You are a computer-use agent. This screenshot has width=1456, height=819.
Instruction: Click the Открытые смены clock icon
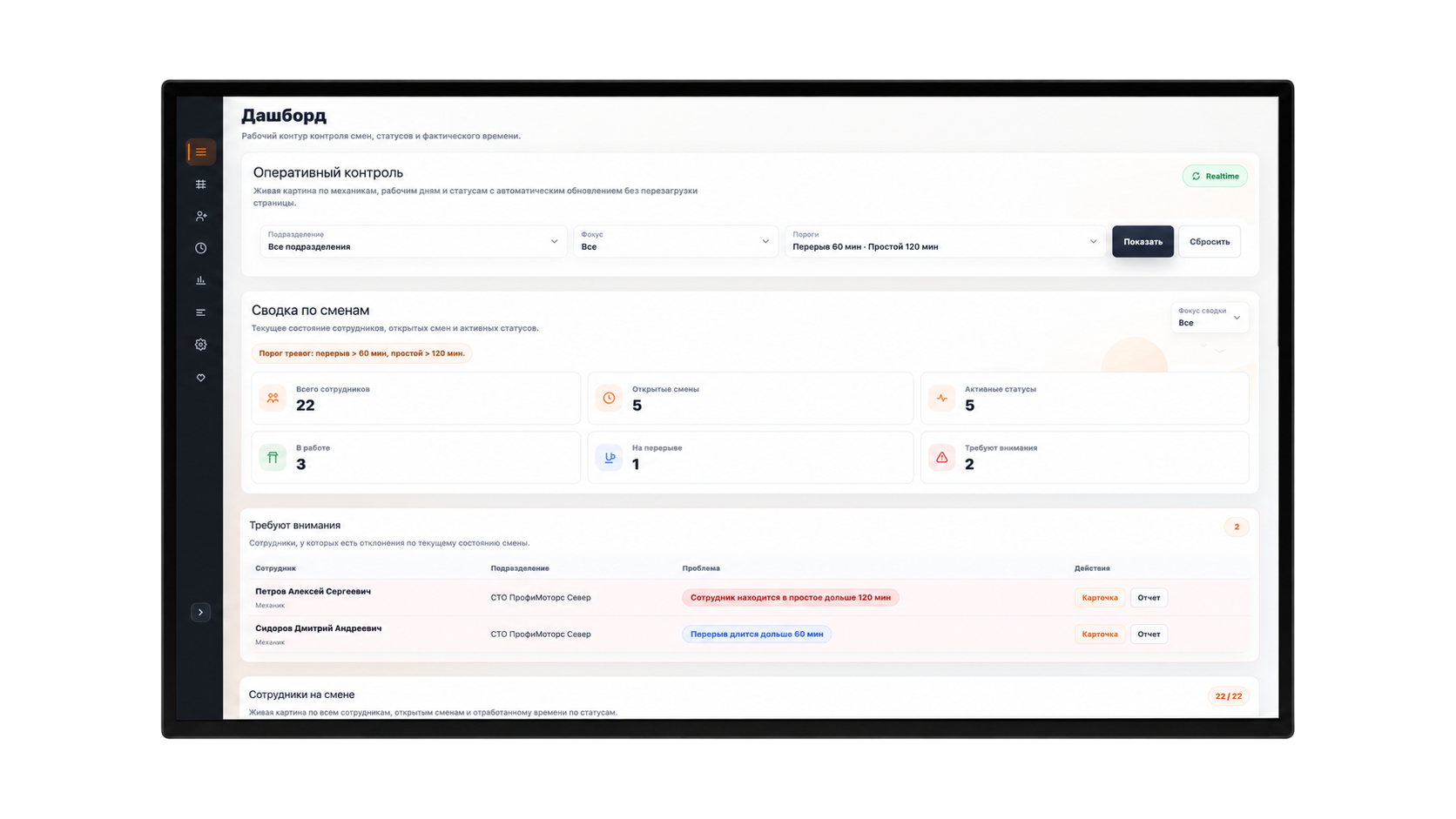coord(609,398)
